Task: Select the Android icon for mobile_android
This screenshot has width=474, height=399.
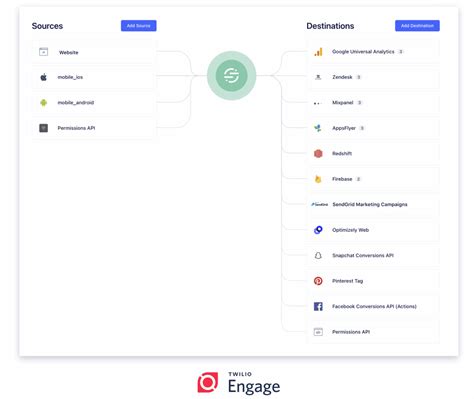Action: click(x=43, y=103)
